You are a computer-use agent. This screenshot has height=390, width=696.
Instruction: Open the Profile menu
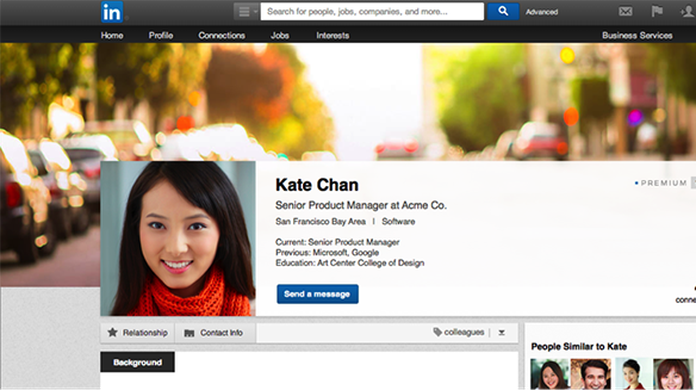click(161, 35)
